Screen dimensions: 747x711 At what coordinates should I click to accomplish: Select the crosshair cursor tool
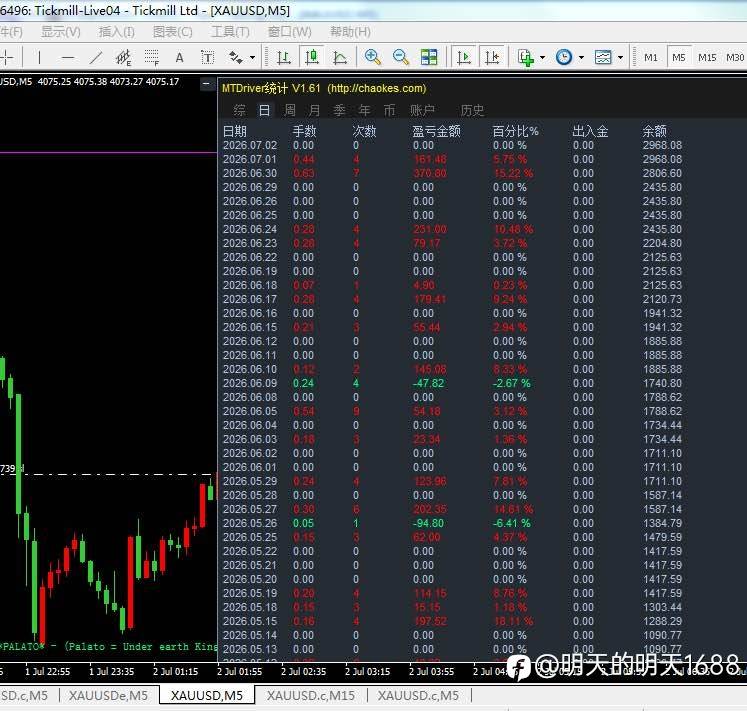[7, 58]
